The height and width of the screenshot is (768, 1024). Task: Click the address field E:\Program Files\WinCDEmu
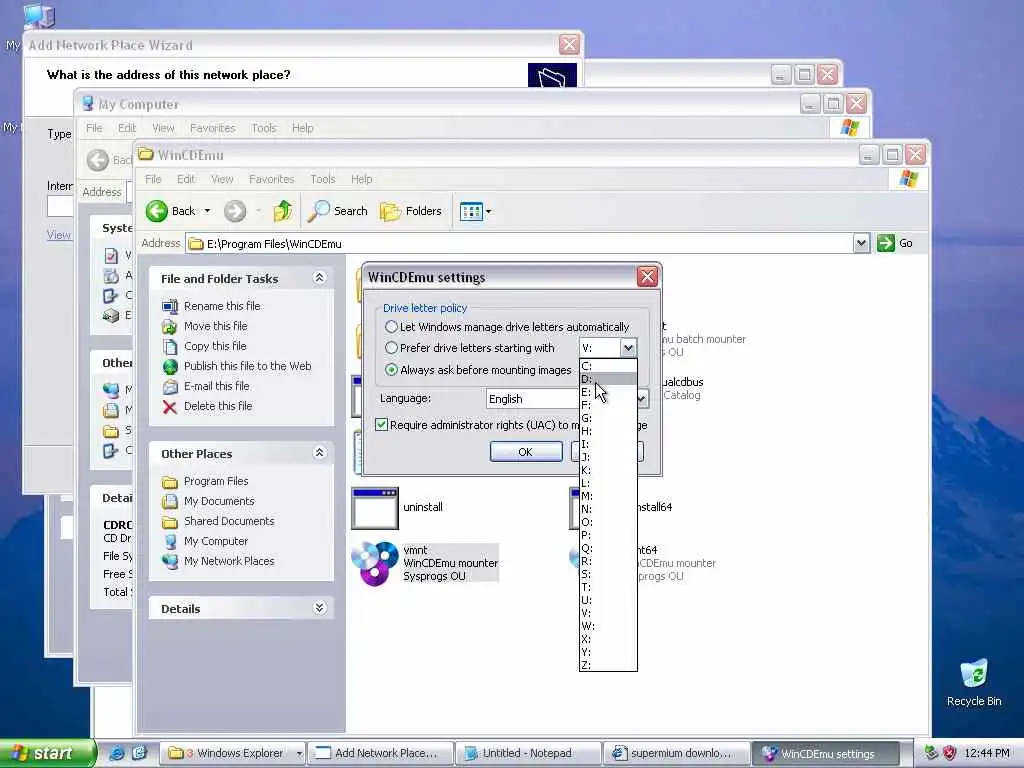(x=519, y=244)
